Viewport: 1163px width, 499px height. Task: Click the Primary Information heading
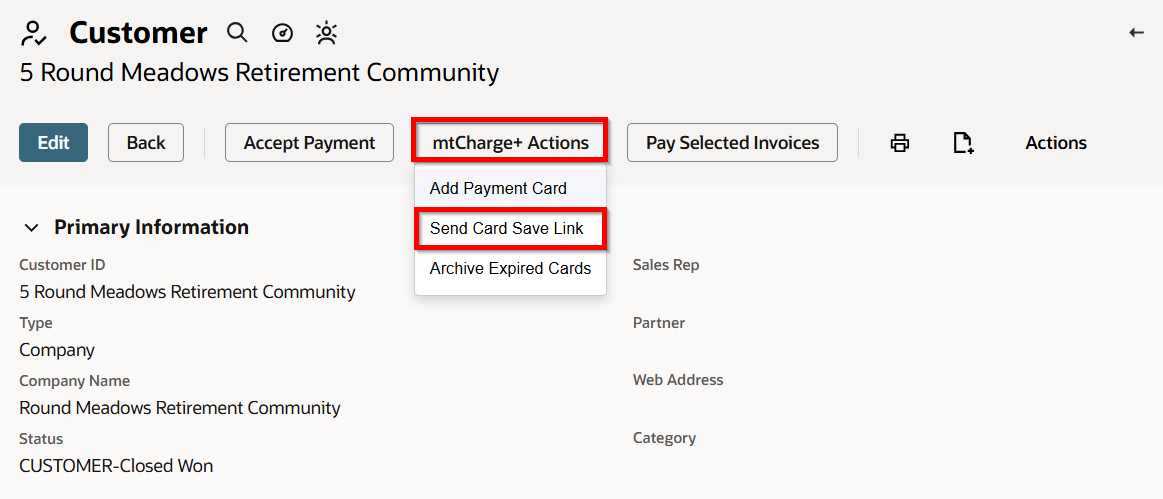(x=151, y=227)
